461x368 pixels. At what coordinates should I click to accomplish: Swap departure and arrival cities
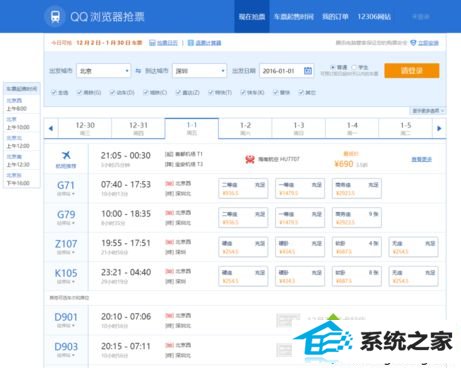tap(138, 71)
